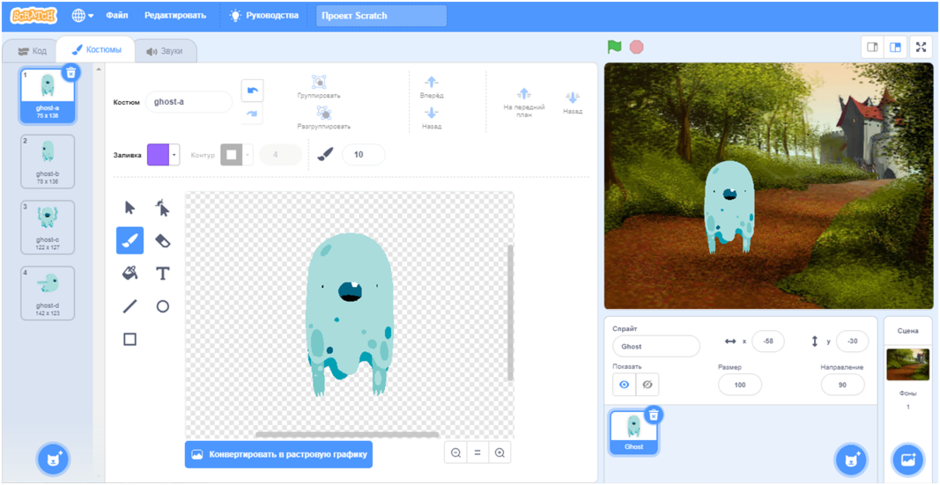Image resolution: width=940 pixels, height=485 pixels.
Task: Click the Scratch logo
Action: tap(34, 16)
